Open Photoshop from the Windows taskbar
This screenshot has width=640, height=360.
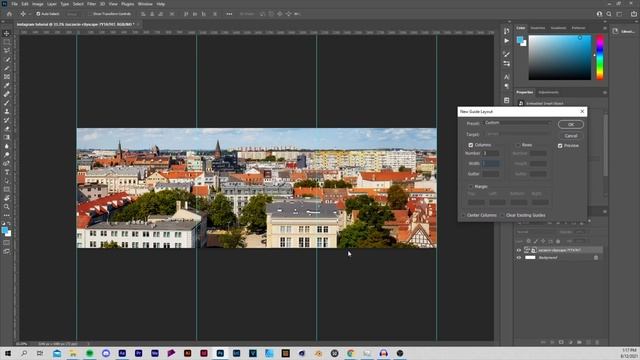click(x=220, y=353)
